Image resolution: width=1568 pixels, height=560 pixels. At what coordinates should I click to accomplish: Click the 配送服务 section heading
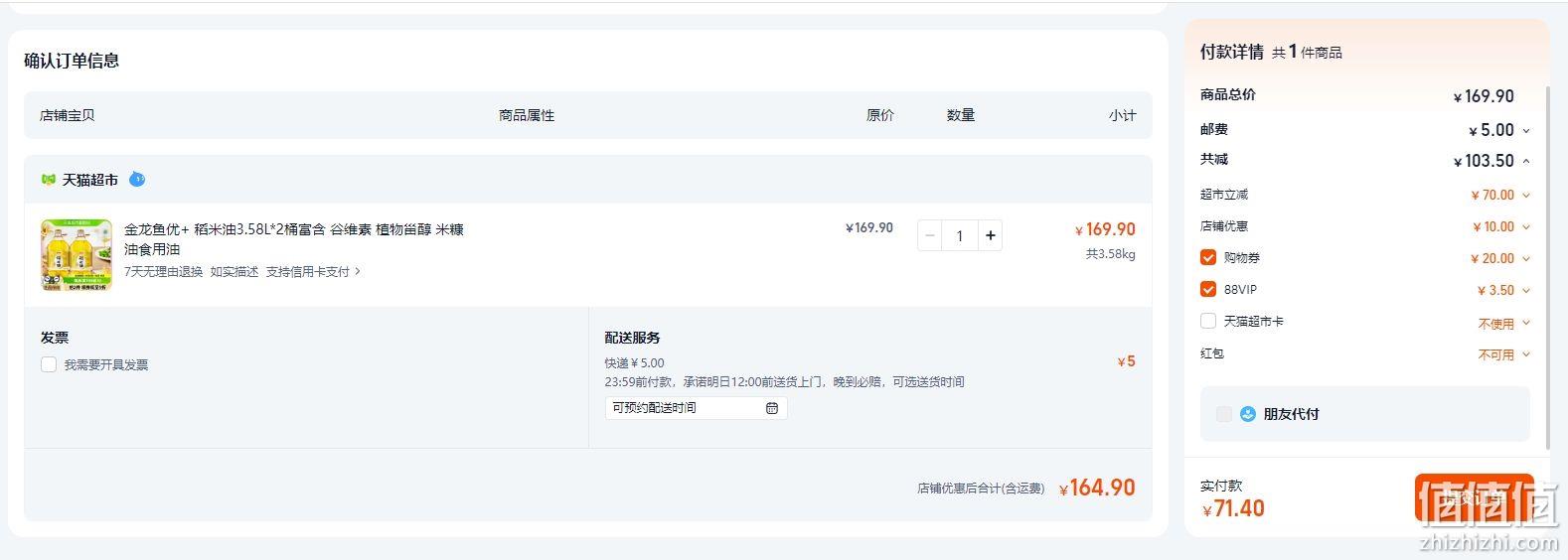pos(633,338)
